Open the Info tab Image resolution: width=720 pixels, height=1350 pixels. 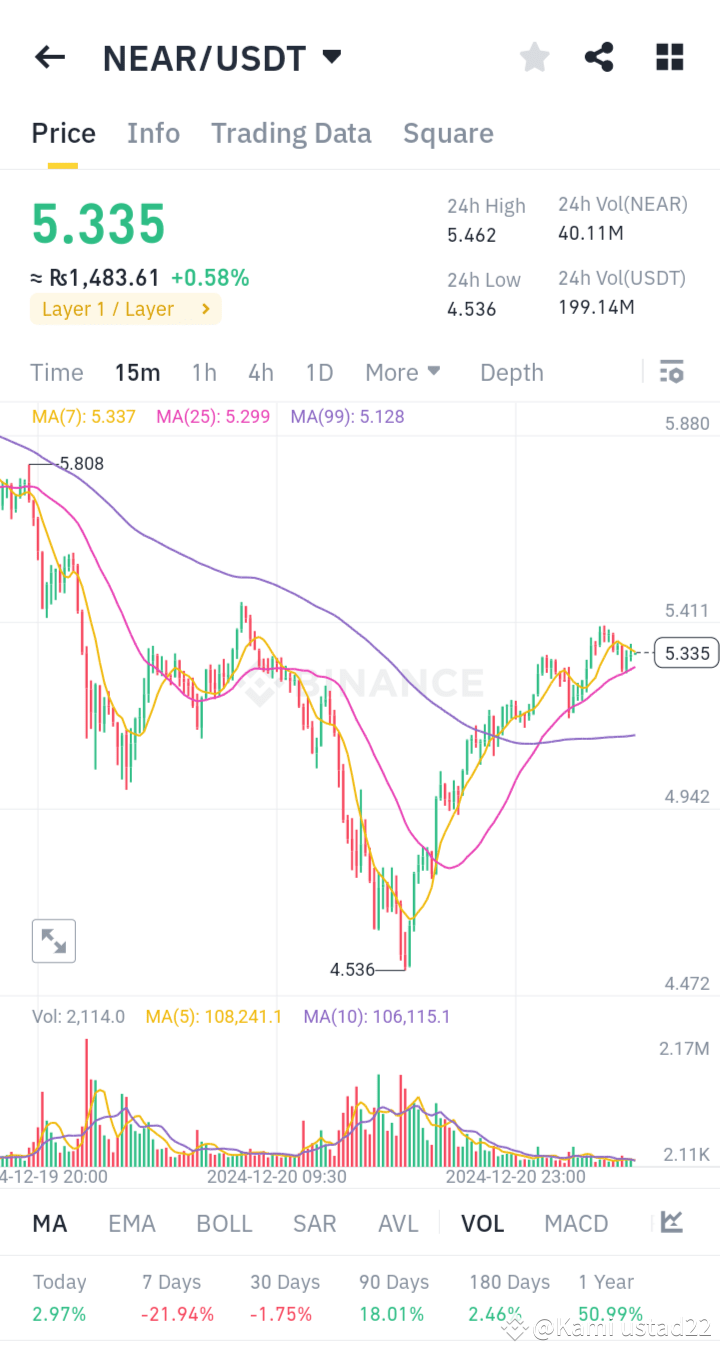tap(153, 132)
